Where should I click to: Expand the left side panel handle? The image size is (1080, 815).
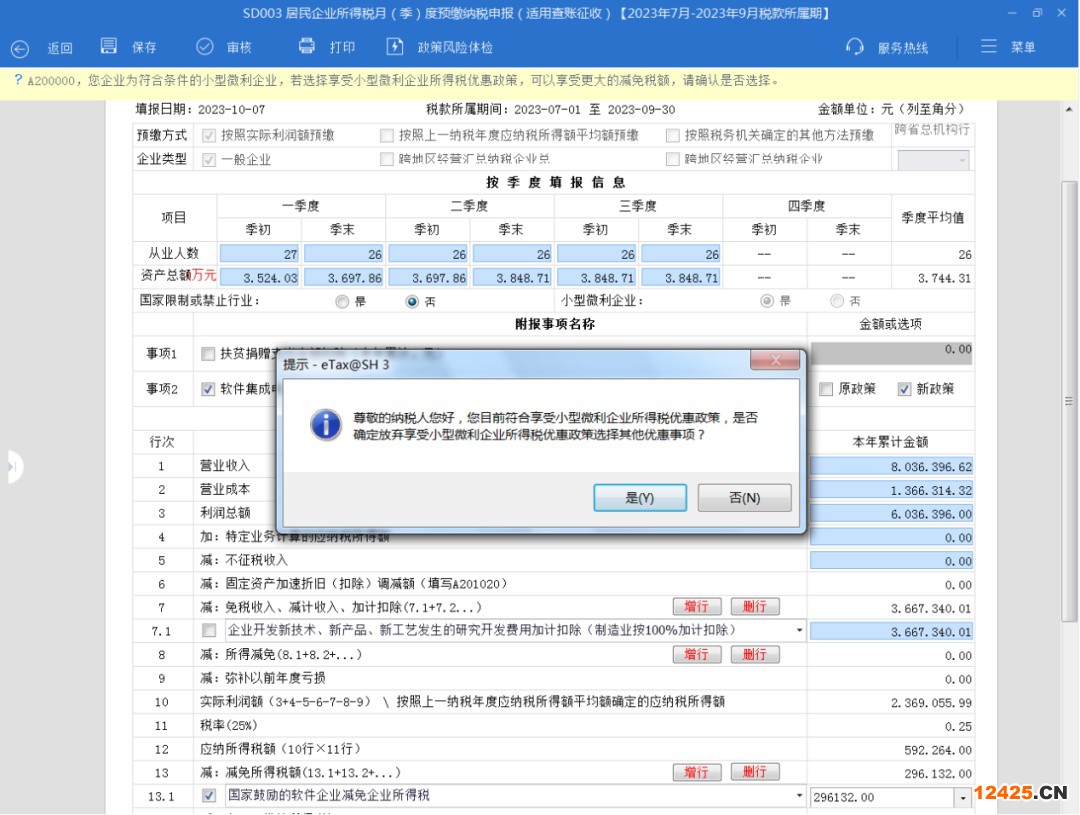[12, 467]
